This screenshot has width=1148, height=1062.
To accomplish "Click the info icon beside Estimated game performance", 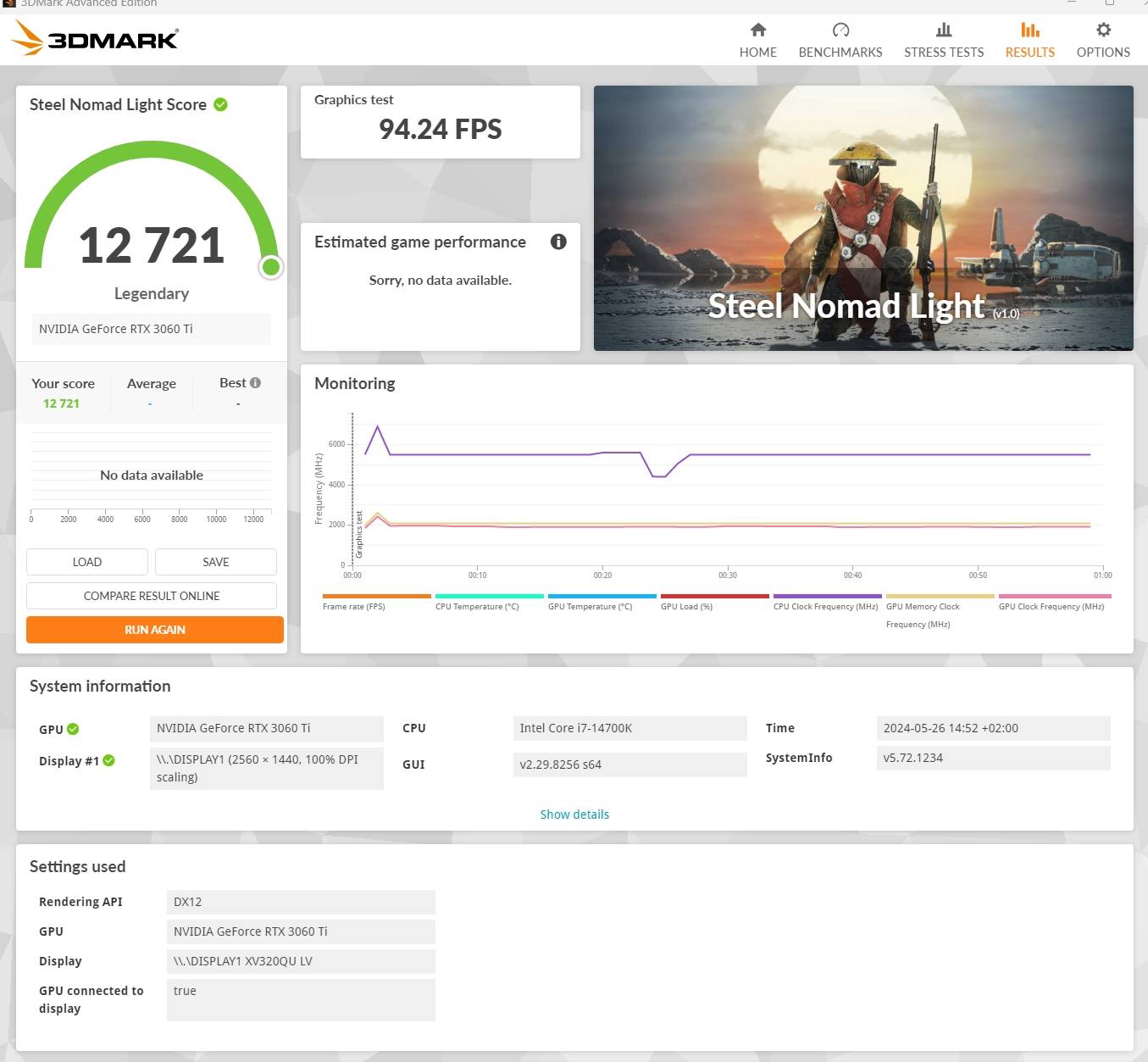I will pyautogui.click(x=557, y=242).
